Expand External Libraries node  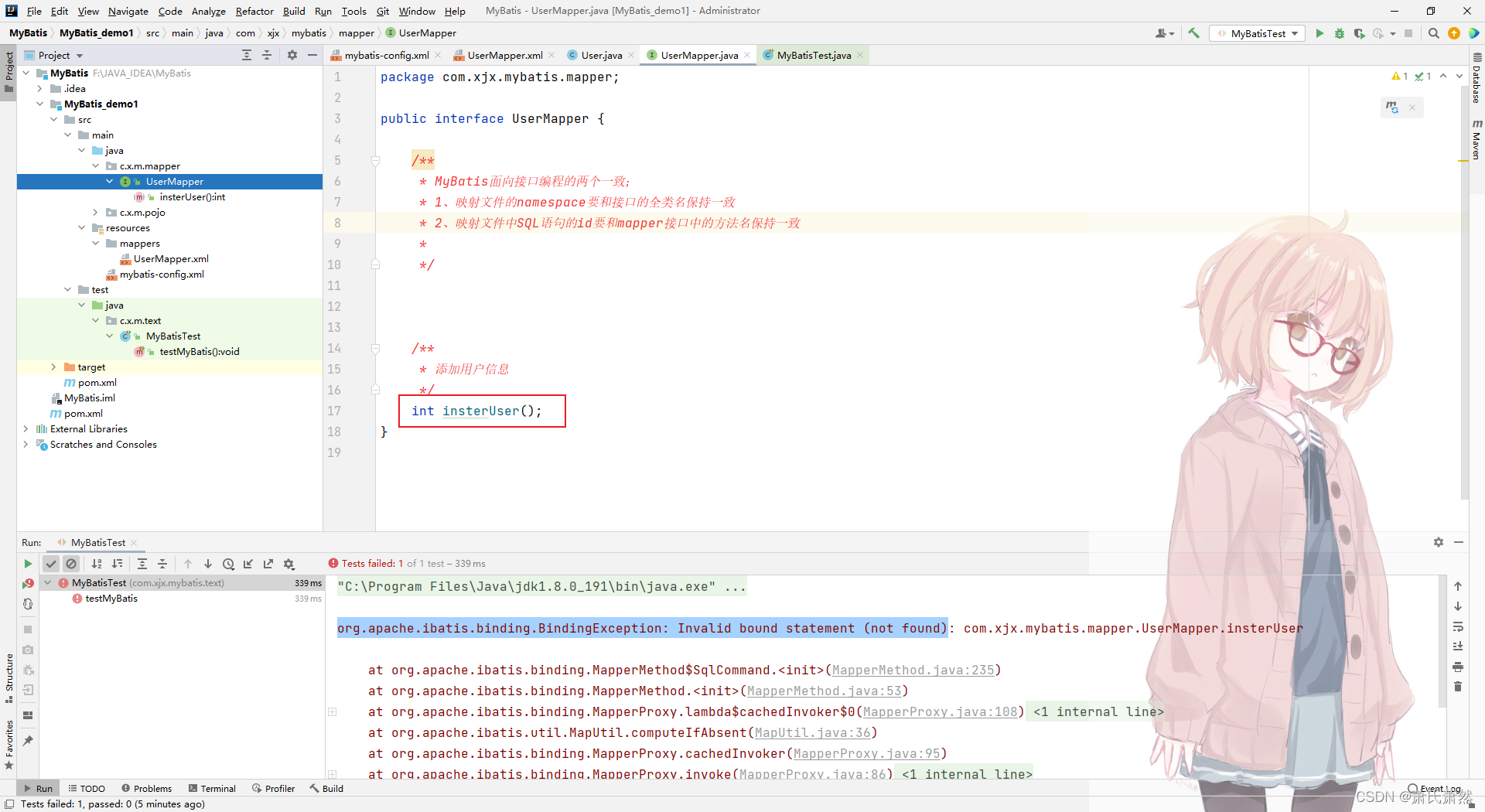(26, 428)
